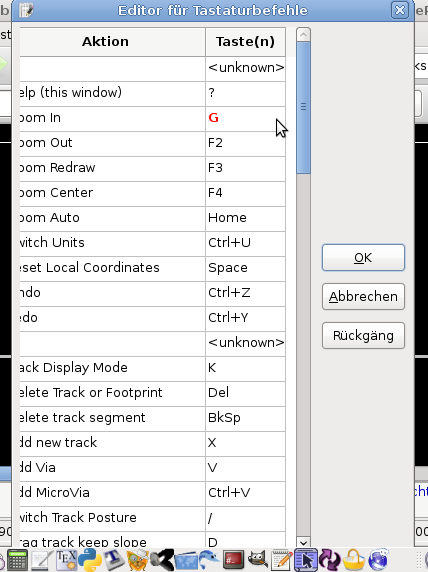This screenshot has width=428, height=572.
Task: Open the notepad with pencil icon
Action: click(282, 560)
